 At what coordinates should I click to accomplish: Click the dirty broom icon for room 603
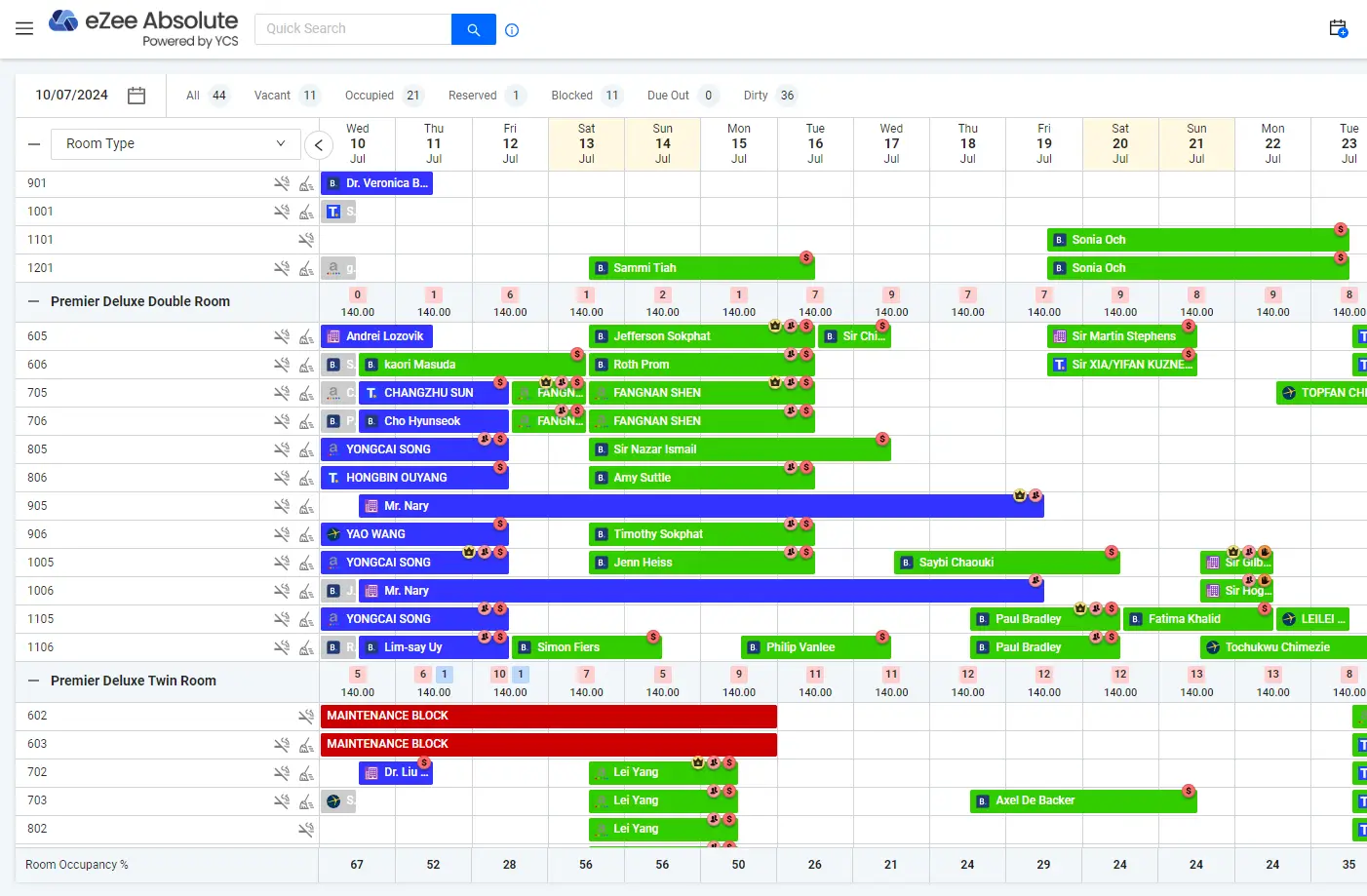[x=306, y=744]
